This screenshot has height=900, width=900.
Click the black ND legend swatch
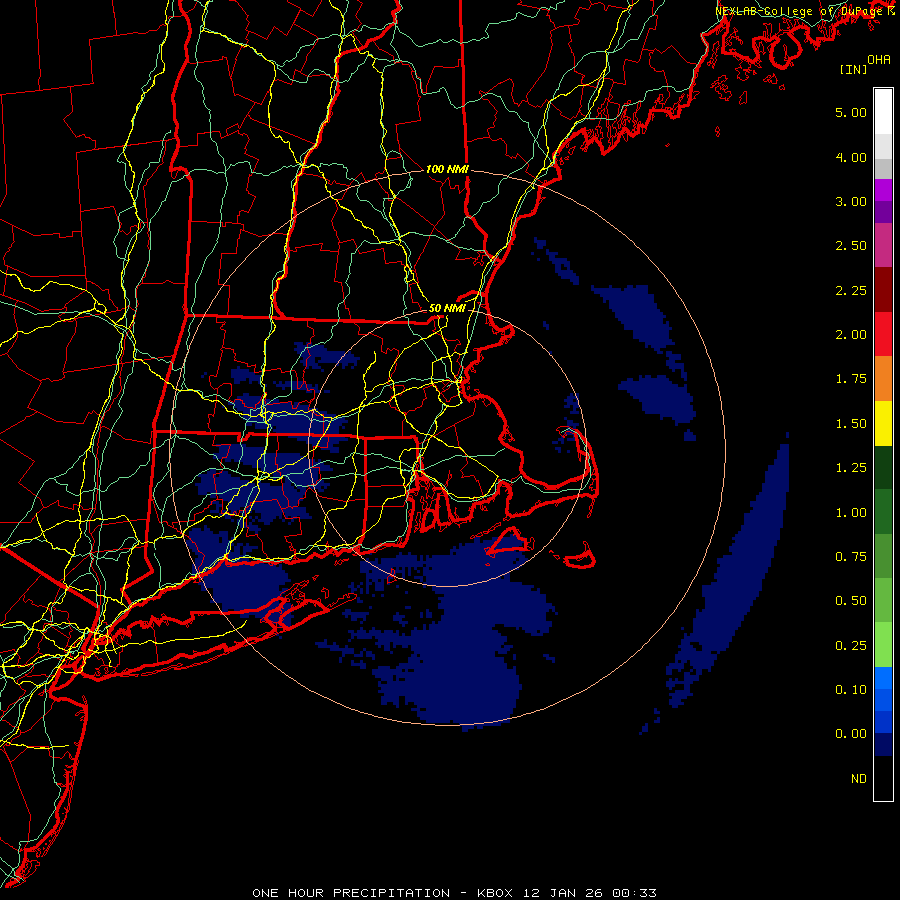click(883, 778)
